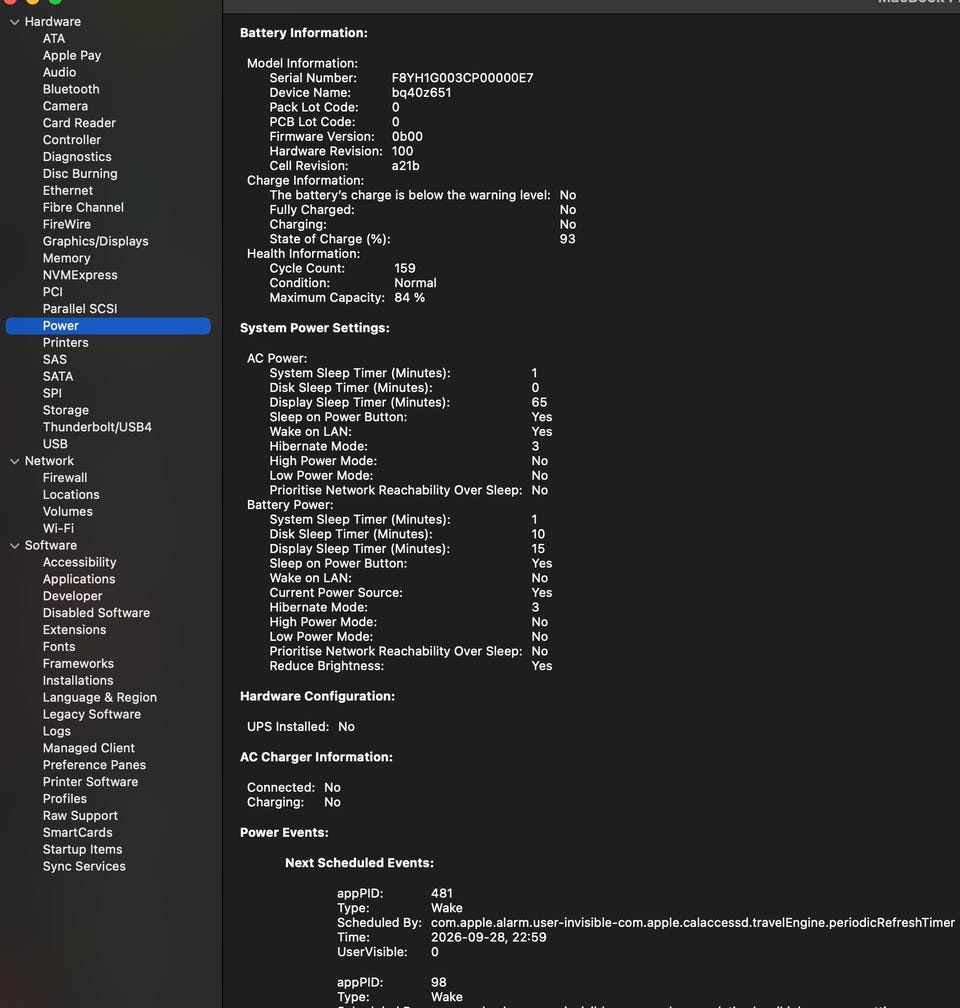Select the highlighted Power item
Image resolution: width=960 pixels, height=1008 pixels.
click(108, 326)
